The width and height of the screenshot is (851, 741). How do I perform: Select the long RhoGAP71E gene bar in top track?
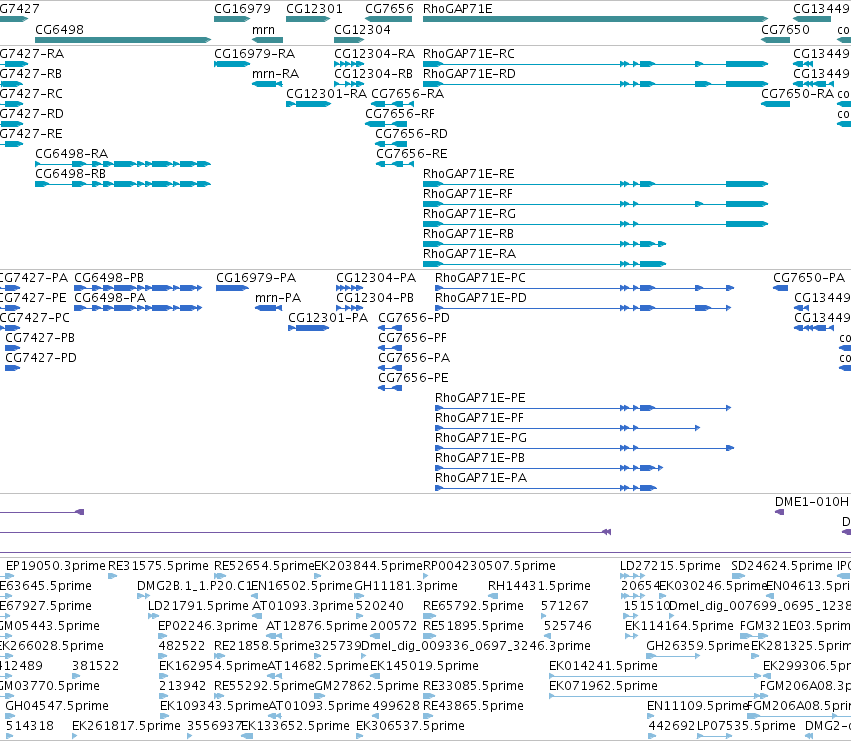click(x=595, y=19)
